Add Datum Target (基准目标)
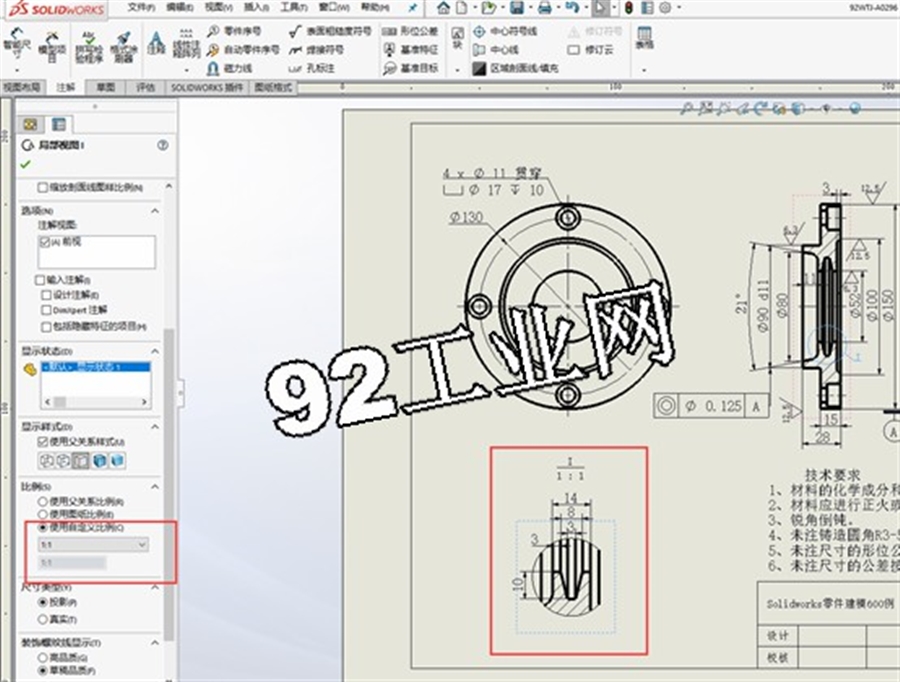The width and height of the screenshot is (900, 682). pyautogui.click(x=410, y=68)
